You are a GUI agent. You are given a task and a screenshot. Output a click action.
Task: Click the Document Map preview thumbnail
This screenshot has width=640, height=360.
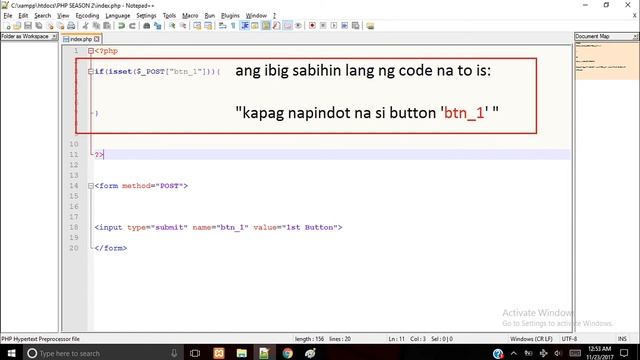pyautogui.click(x=606, y=60)
